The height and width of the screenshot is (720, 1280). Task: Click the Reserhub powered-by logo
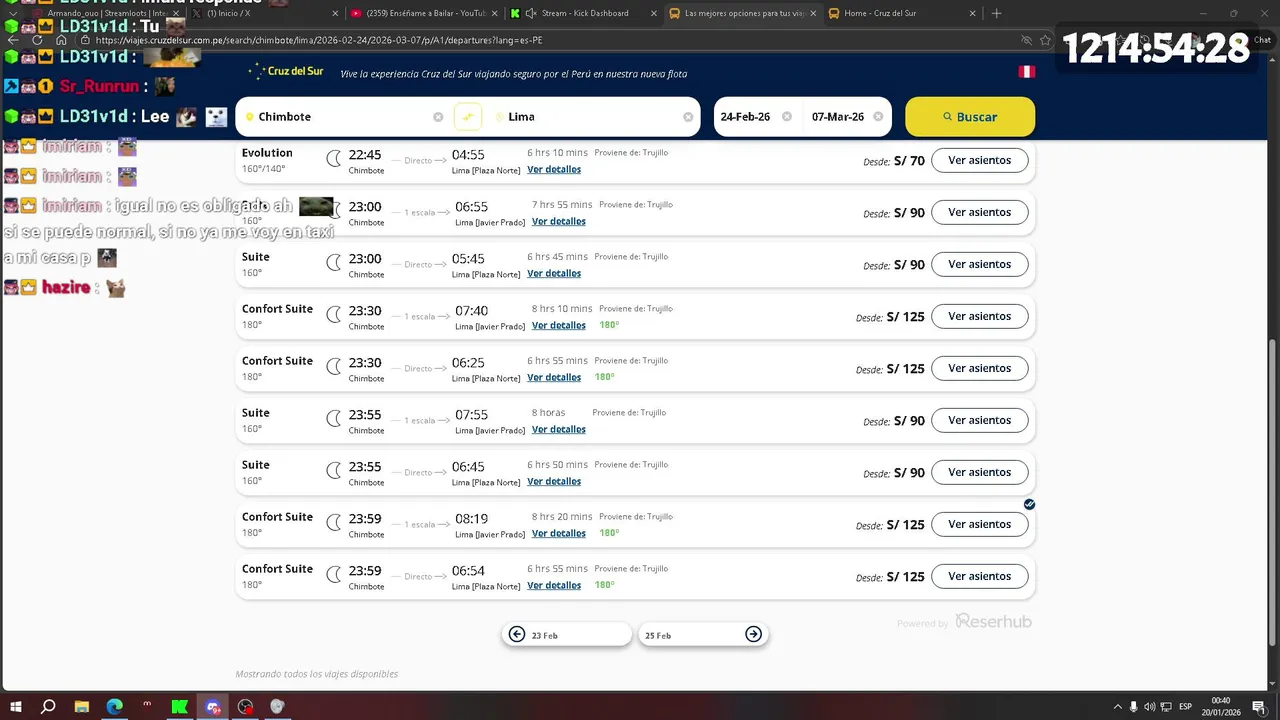(x=993, y=622)
